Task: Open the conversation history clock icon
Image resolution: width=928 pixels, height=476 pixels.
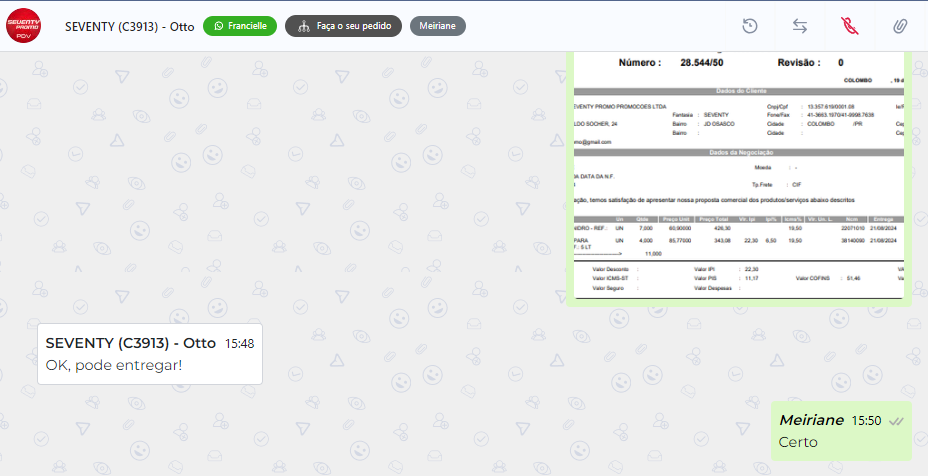Action: pyautogui.click(x=749, y=26)
